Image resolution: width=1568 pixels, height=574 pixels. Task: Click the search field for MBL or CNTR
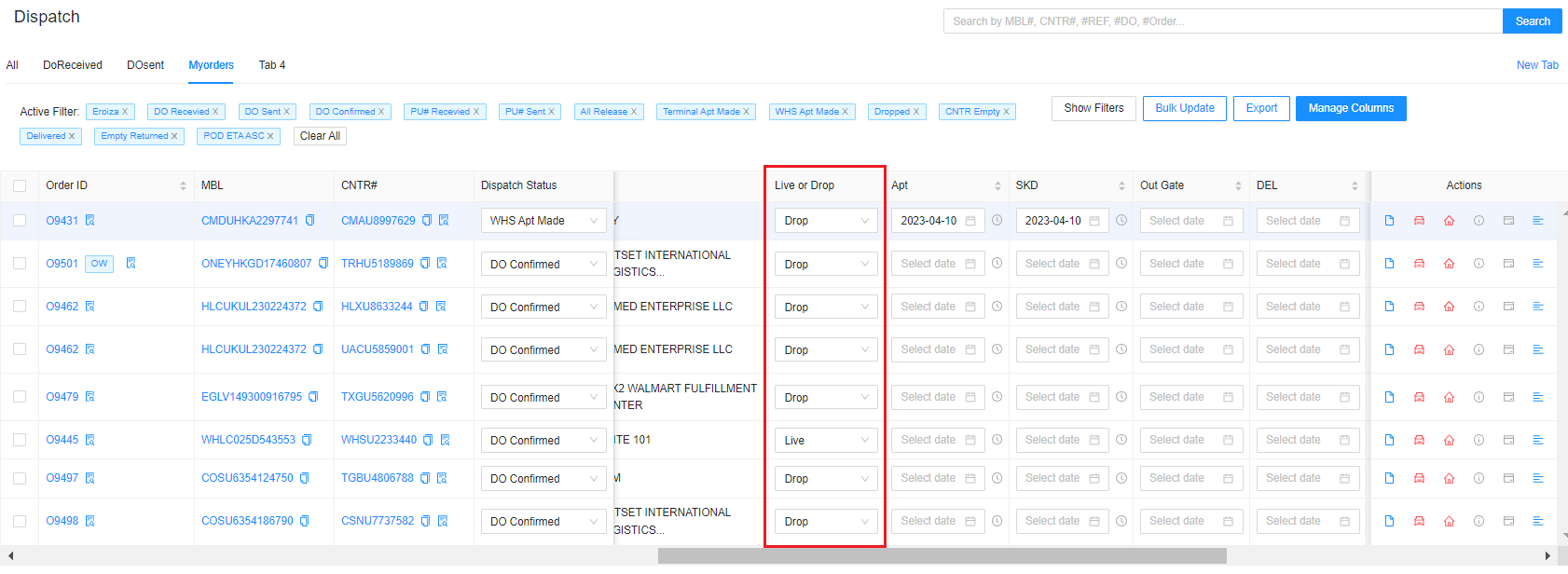coord(1221,21)
